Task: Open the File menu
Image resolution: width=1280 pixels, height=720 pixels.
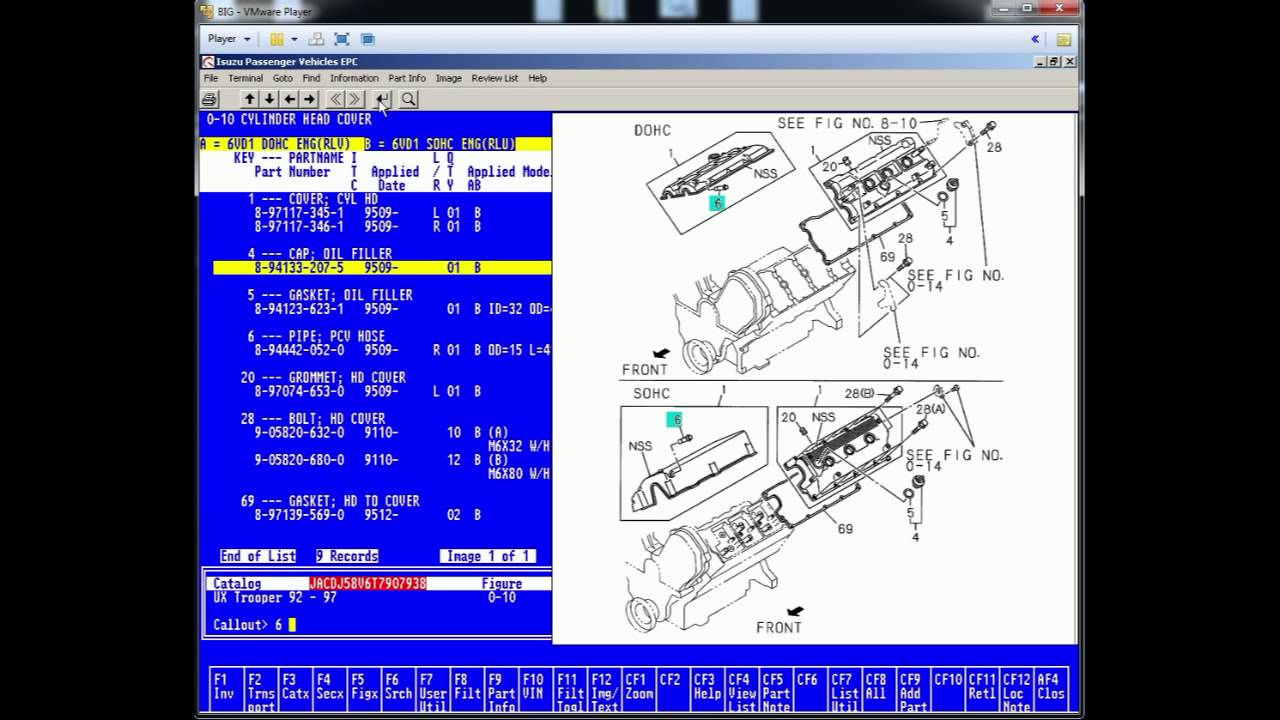Action: pos(211,78)
